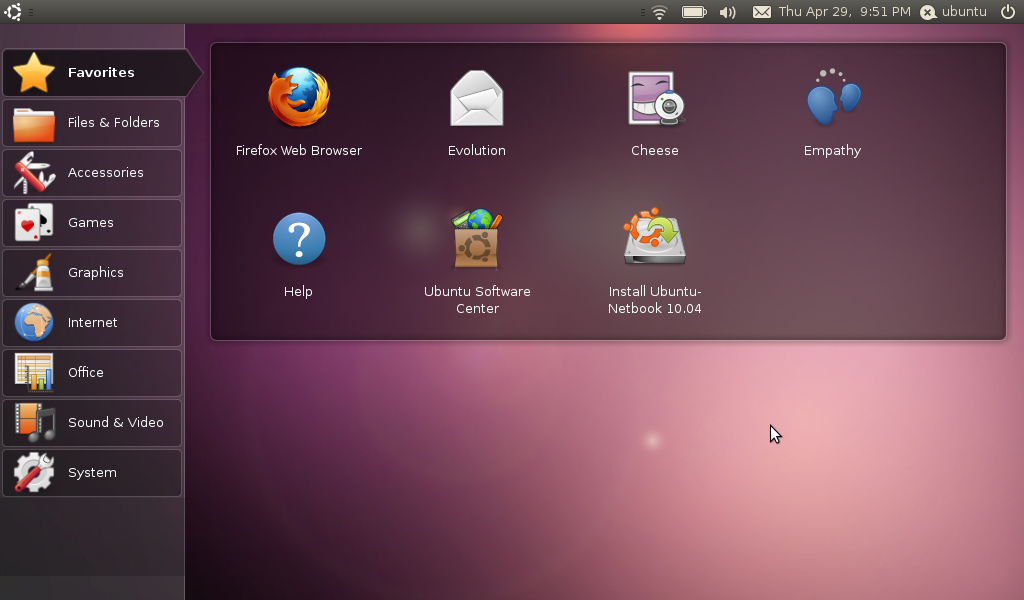Open the Internet category

[x=92, y=323]
